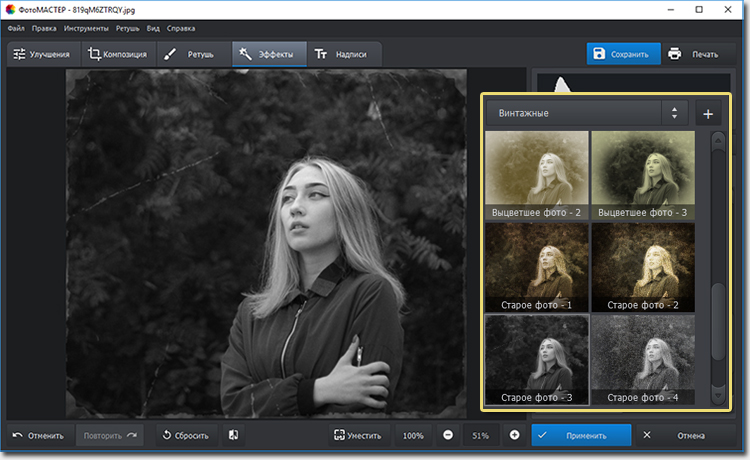Click the zoom in plus button
The width and height of the screenshot is (750, 460).
coord(514,435)
